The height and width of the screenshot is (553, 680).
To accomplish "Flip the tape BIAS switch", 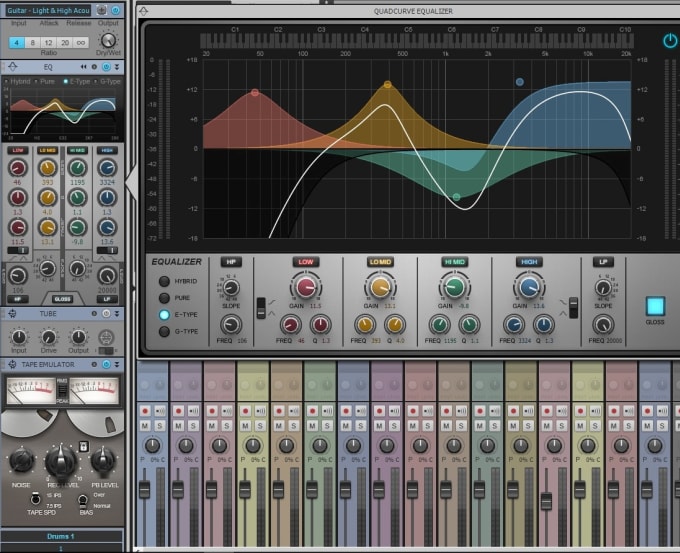I will pos(83,501).
